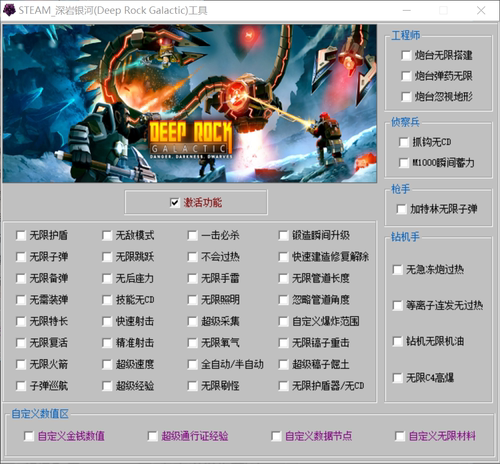Enable 钻机无限机油 checkbox

[x=397, y=341]
